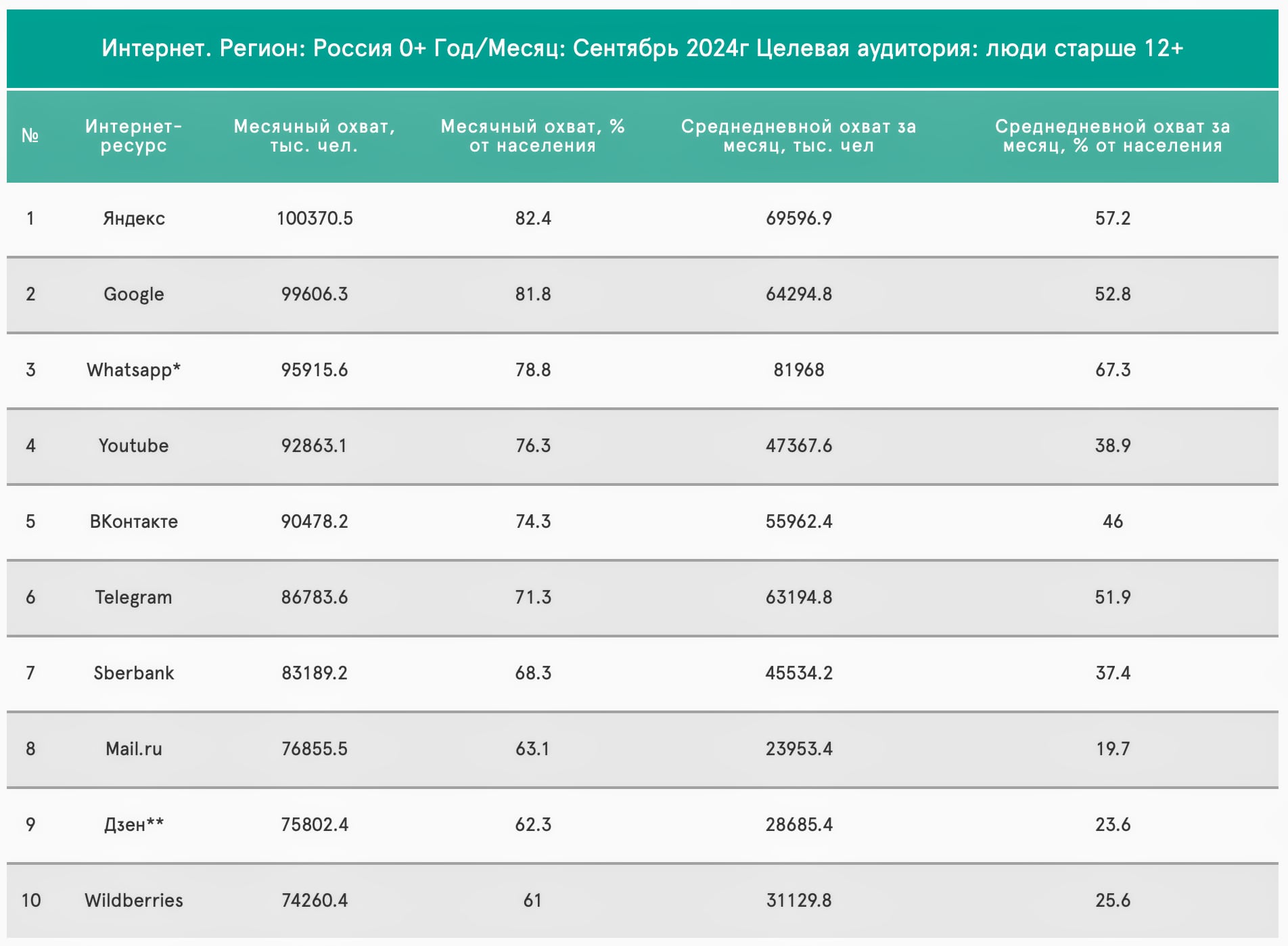Select "Среднедневной охват за месяц, тыс. чел" header
The width and height of the screenshot is (1288, 946).
tap(798, 136)
